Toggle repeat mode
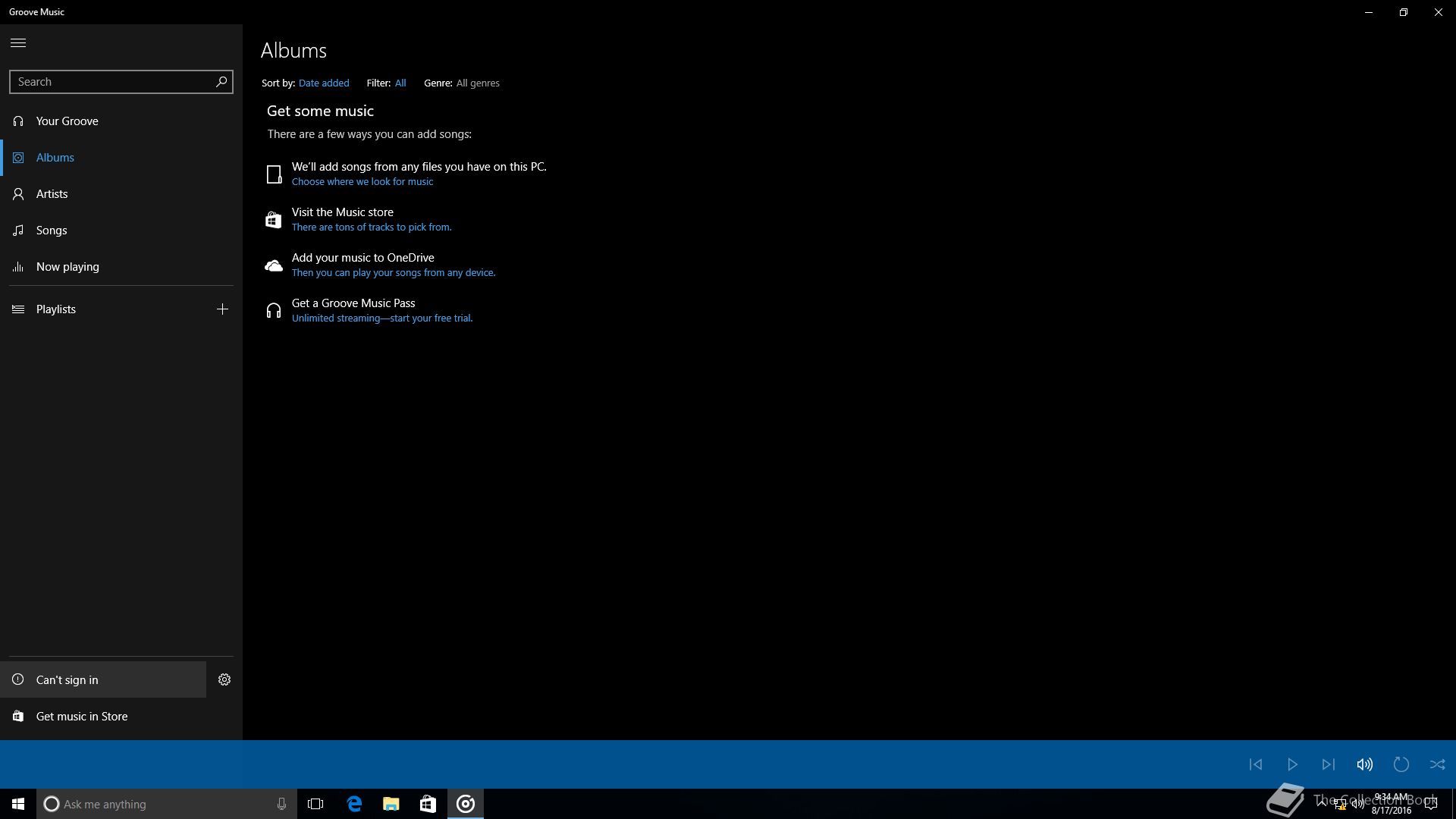Image resolution: width=1456 pixels, height=819 pixels. pyautogui.click(x=1401, y=764)
